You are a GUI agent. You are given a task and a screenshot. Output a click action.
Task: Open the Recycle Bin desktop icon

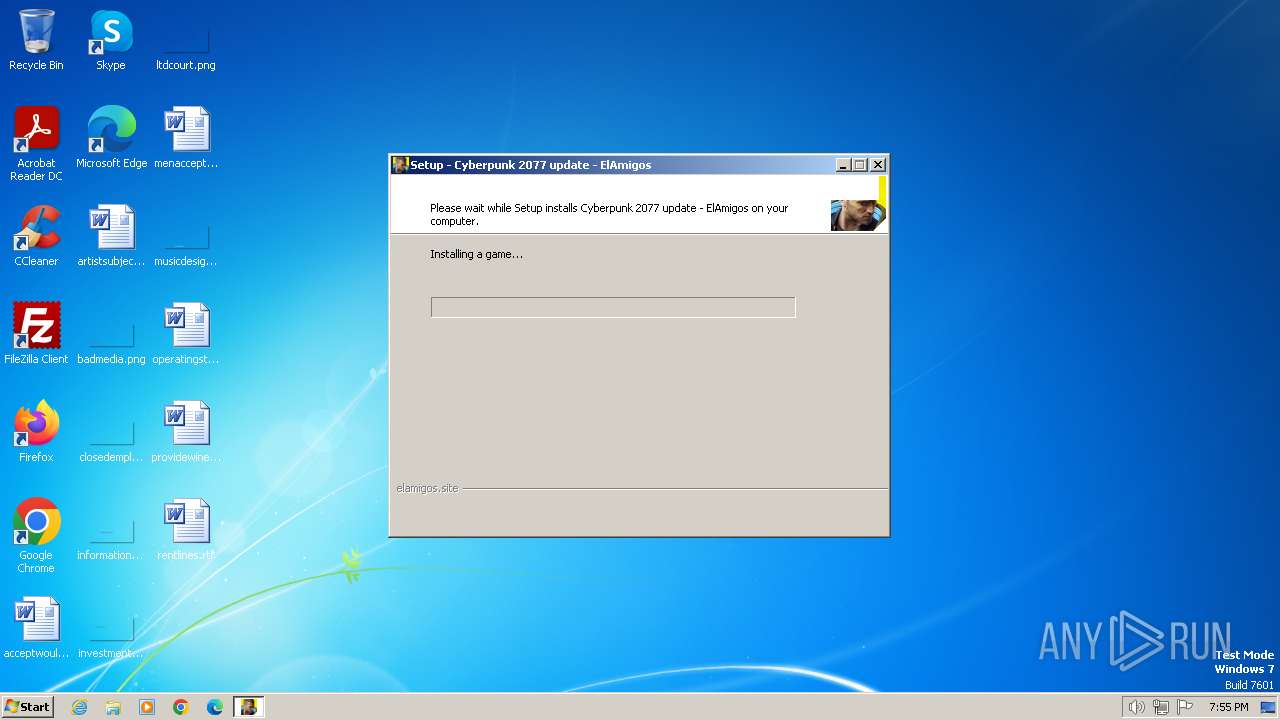point(36,40)
